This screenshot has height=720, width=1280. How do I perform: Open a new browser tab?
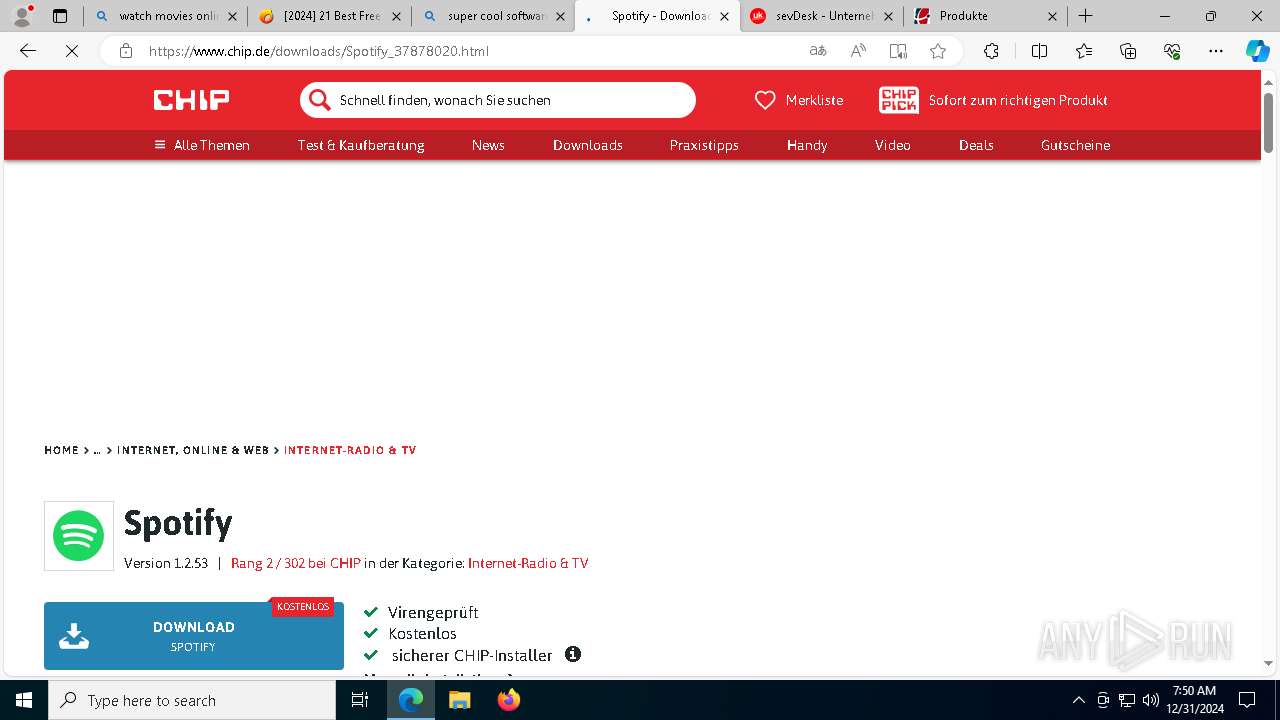(x=1085, y=16)
